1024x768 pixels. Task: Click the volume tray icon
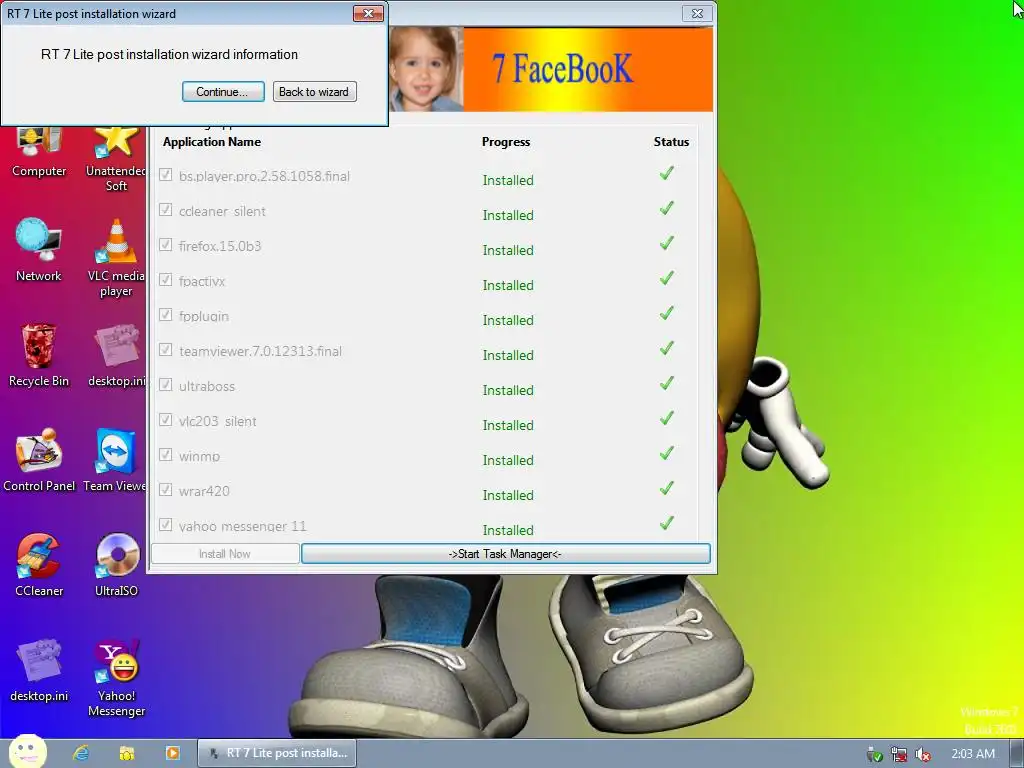923,754
